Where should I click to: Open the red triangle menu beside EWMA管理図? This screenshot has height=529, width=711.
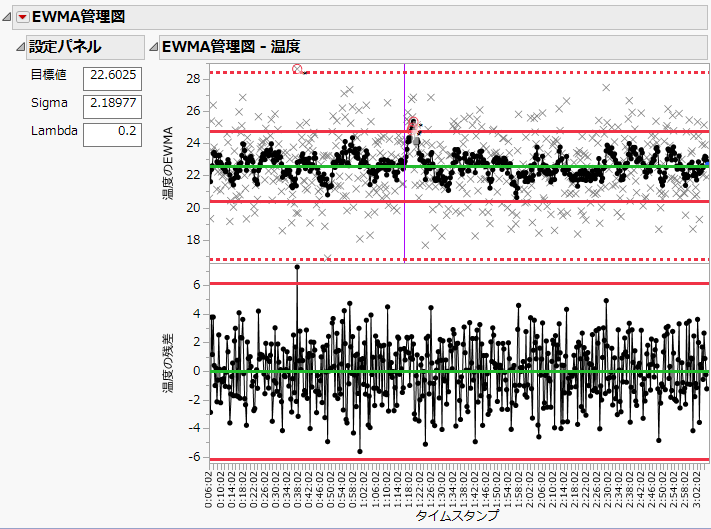click(23, 17)
